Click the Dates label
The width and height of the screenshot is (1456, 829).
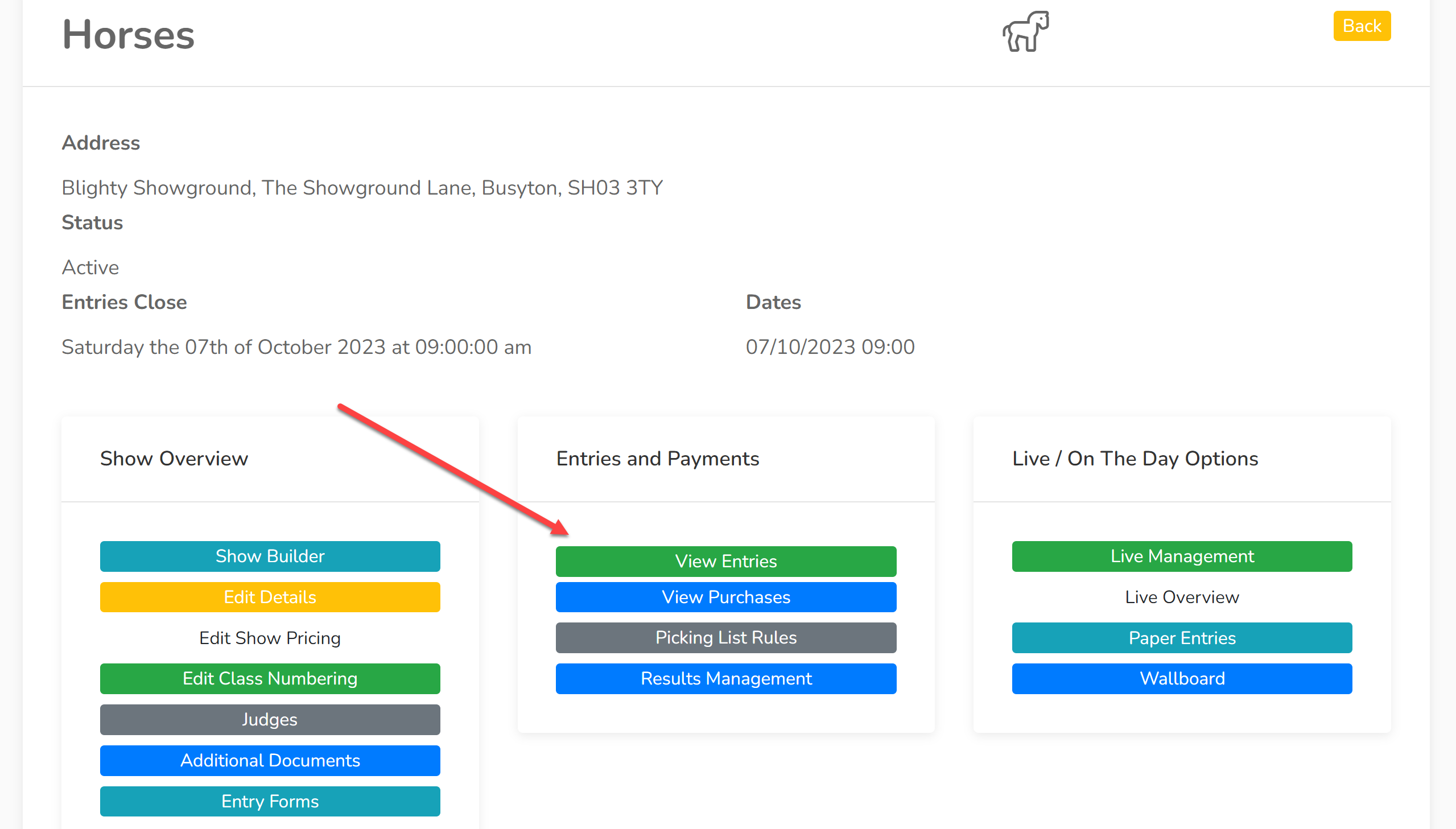(x=773, y=302)
